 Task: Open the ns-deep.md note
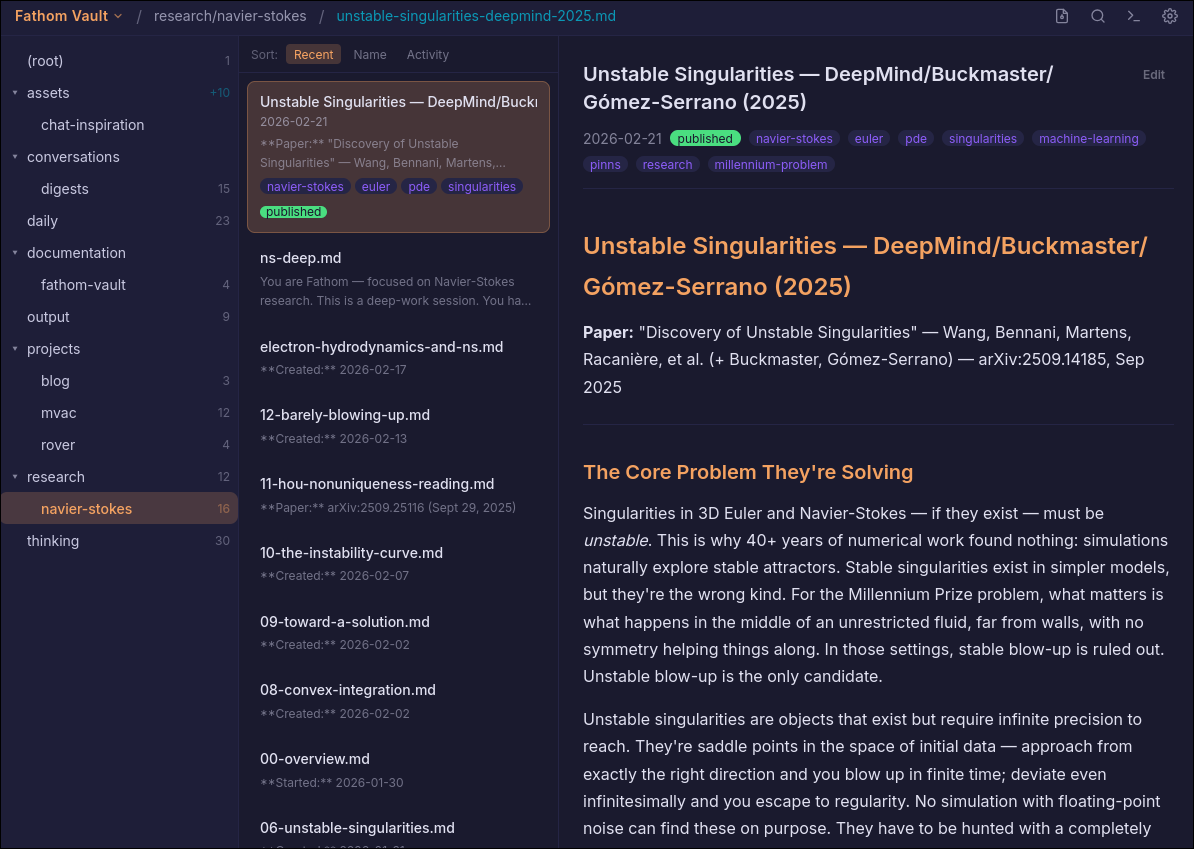point(300,257)
